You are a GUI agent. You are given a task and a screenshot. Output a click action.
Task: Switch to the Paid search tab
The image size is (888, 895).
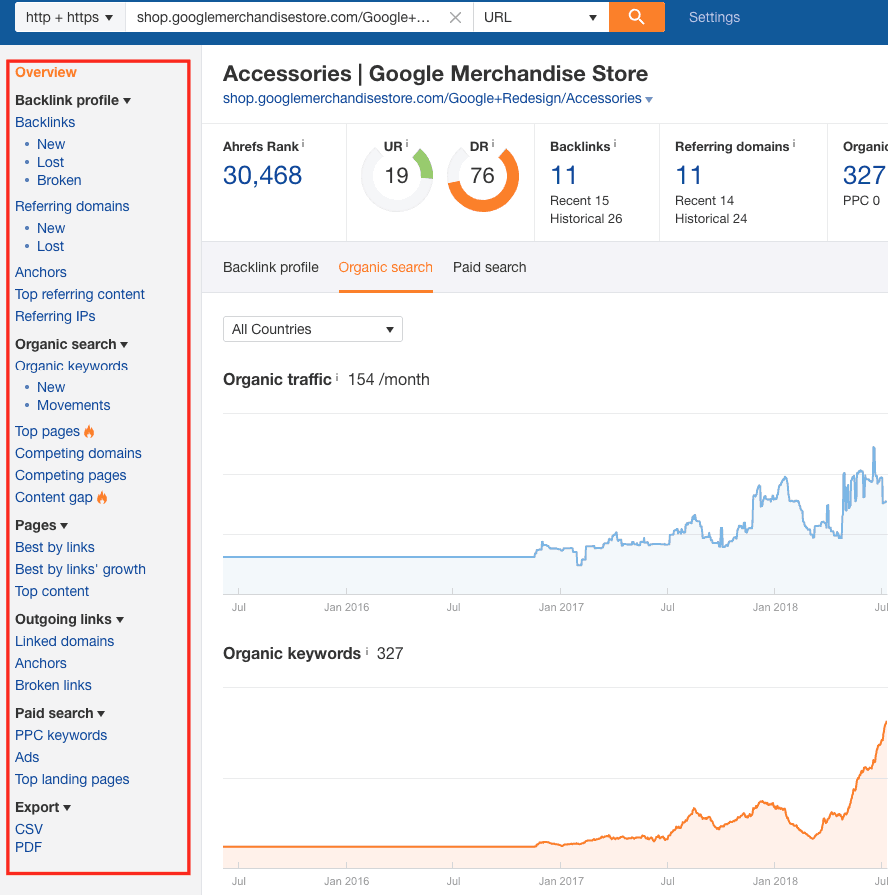click(489, 267)
